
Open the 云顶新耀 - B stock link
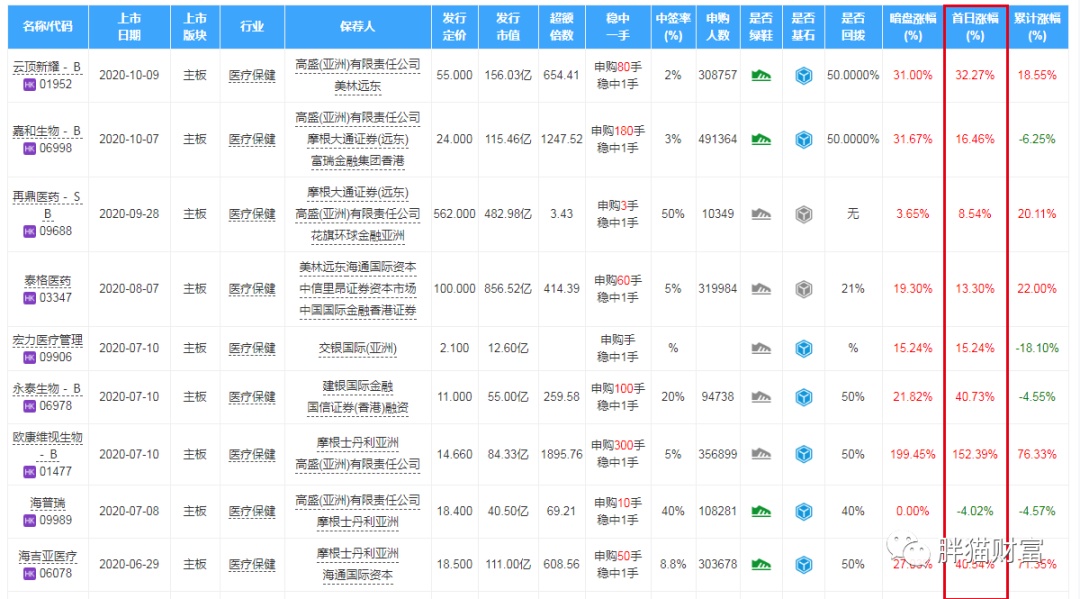pyautogui.click(x=46, y=66)
